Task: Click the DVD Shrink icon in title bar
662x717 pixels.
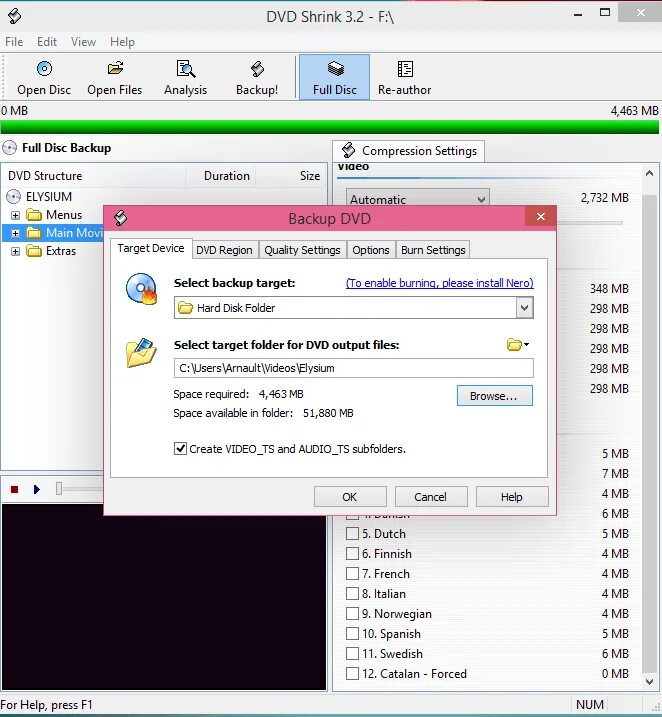Action: click(x=14, y=16)
